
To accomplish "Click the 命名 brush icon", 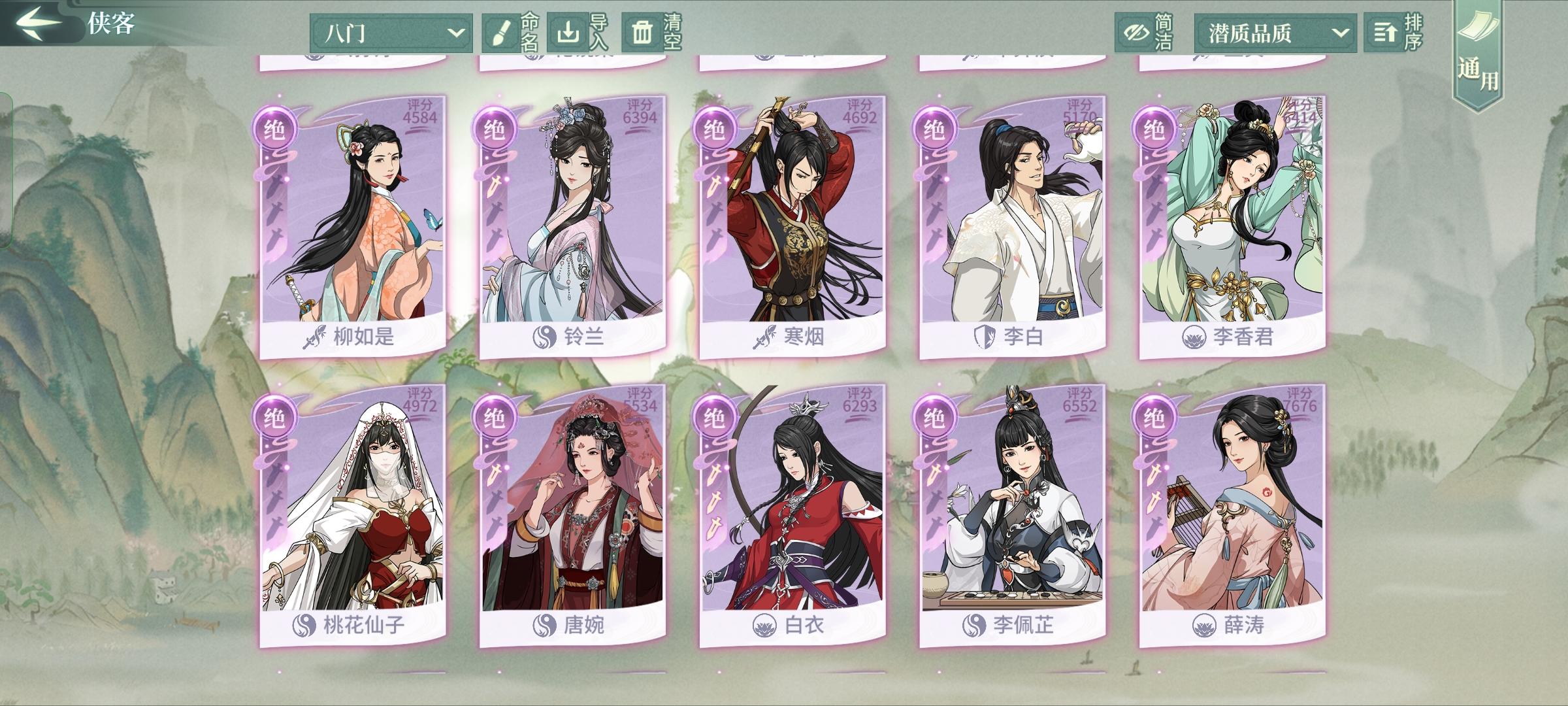I will pyautogui.click(x=500, y=33).
